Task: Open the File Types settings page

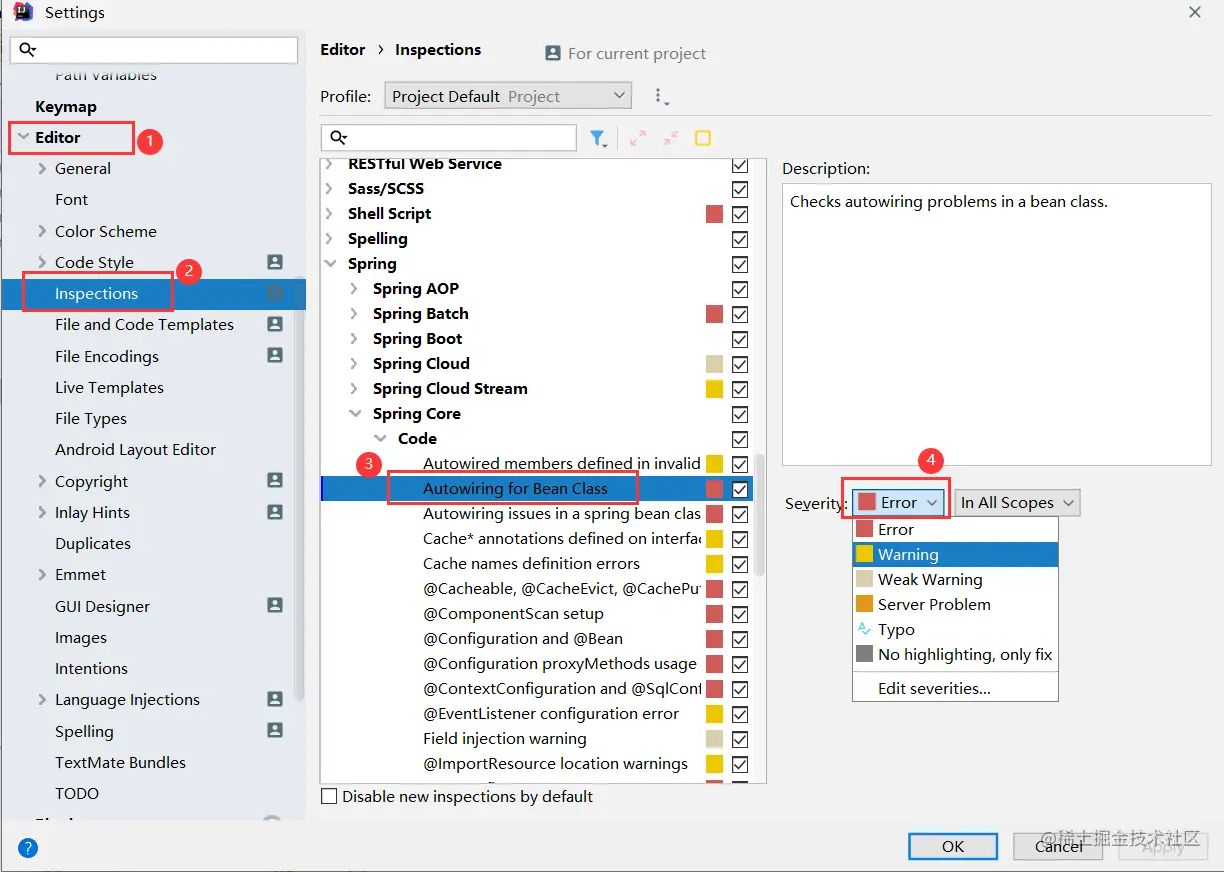Action: (91, 419)
